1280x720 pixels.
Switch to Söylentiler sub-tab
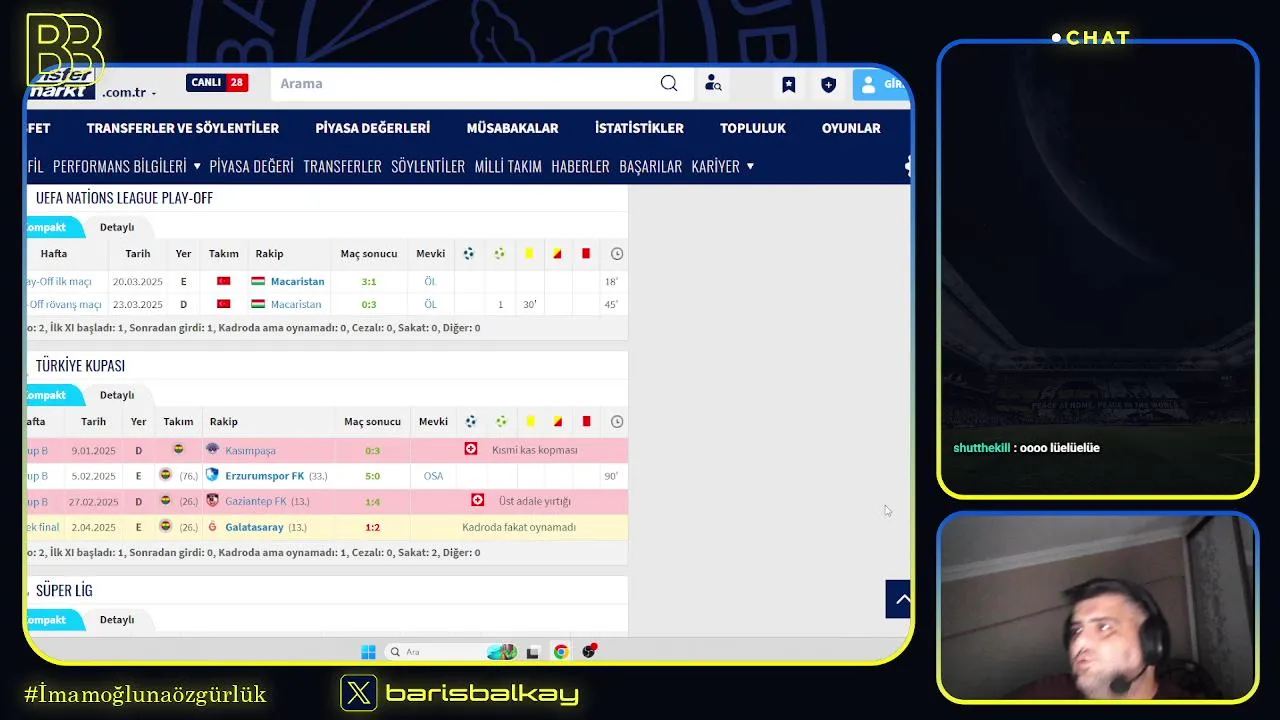click(x=428, y=166)
